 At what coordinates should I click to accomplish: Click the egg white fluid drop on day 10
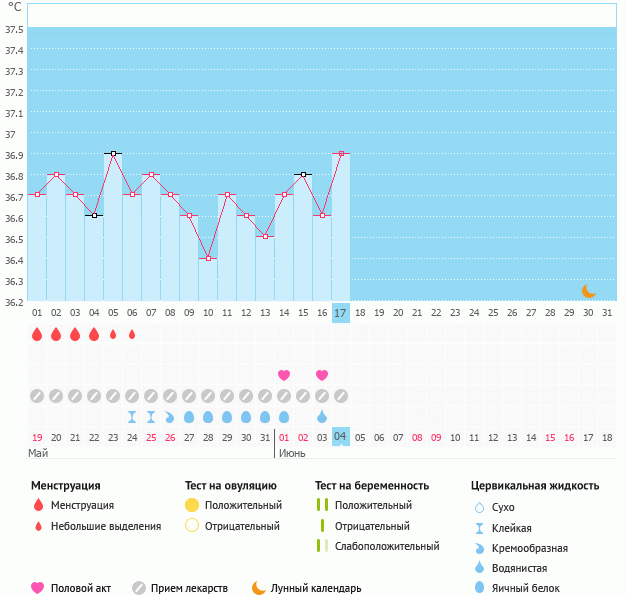tap(208, 416)
